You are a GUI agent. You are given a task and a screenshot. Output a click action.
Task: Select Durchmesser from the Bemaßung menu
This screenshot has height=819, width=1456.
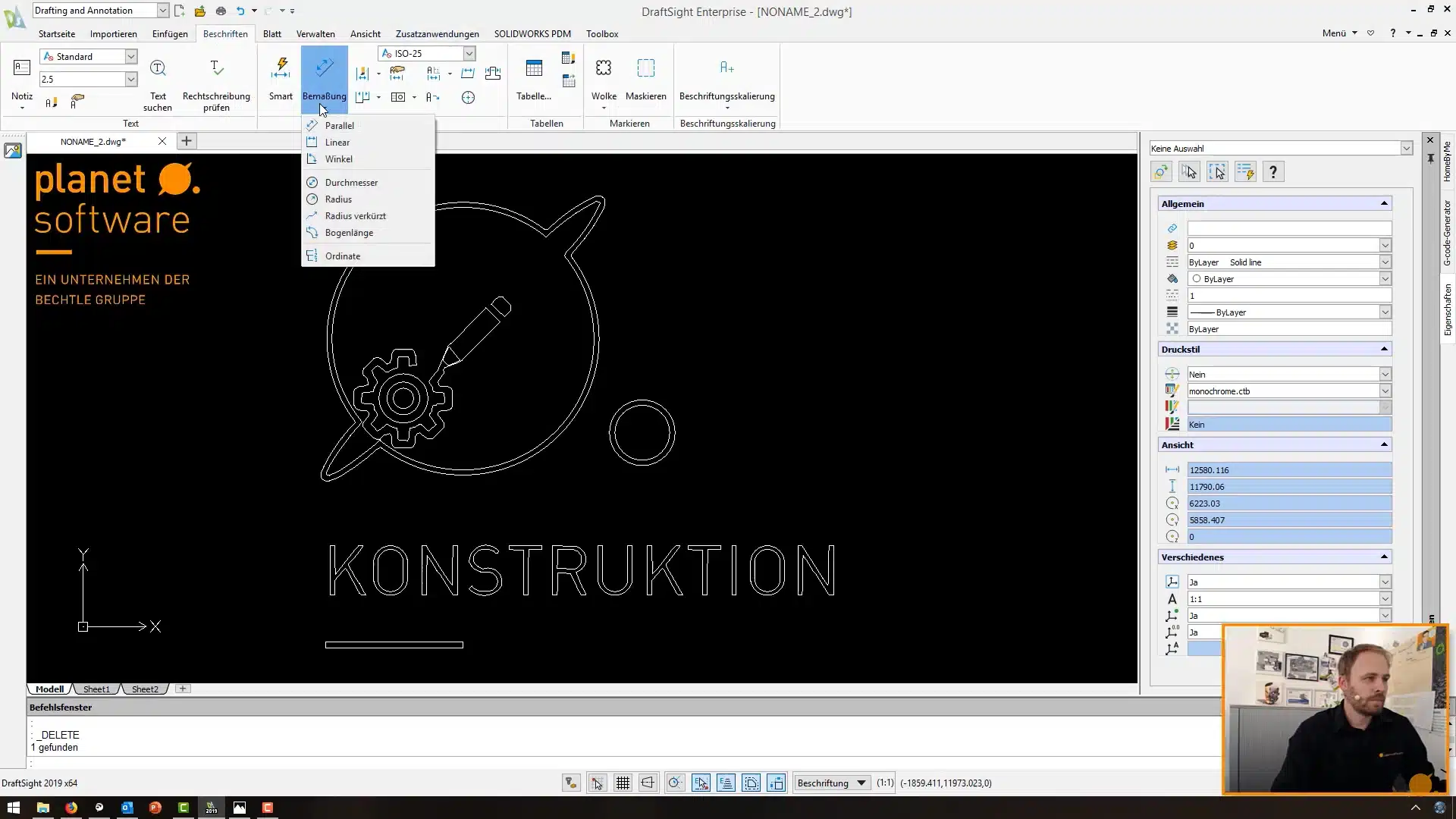point(350,182)
